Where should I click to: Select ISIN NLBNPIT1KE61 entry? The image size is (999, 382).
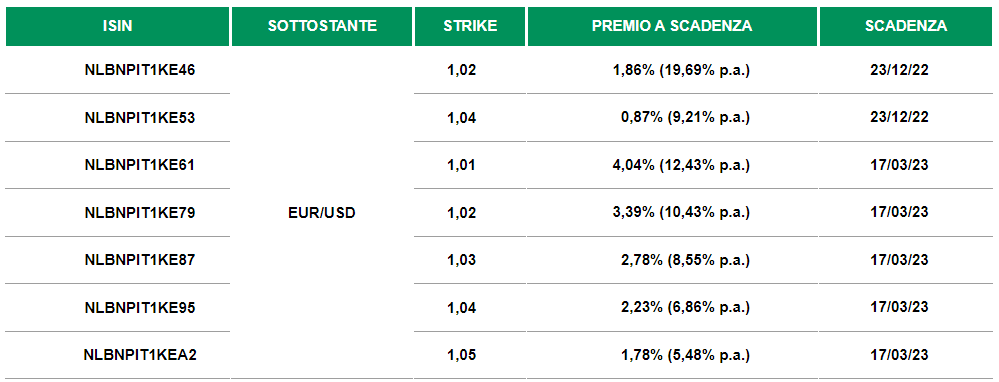(140, 165)
